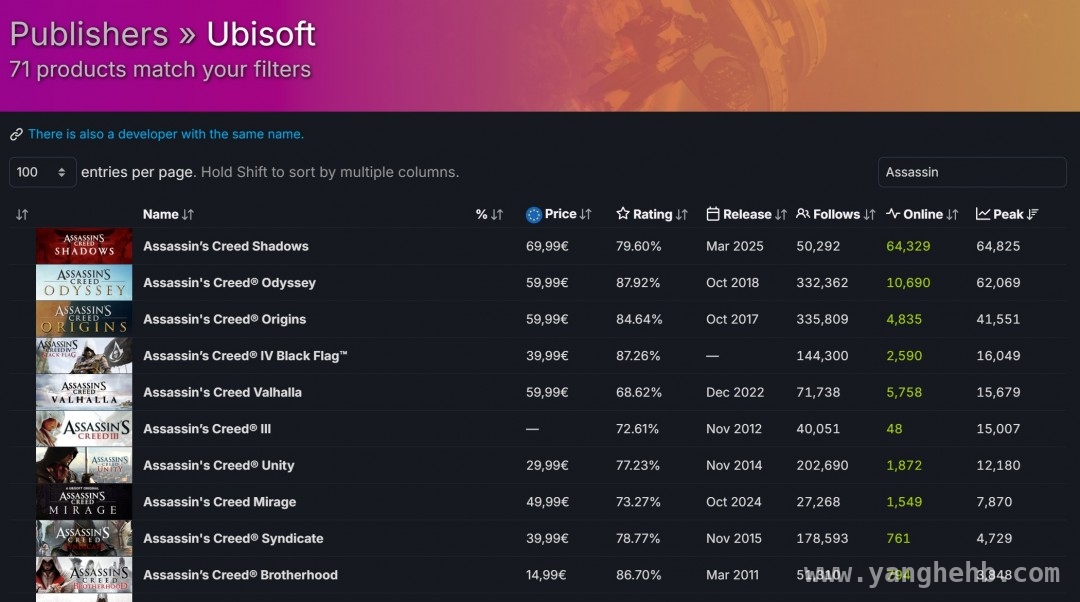Screen dimensions: 1080x602
Task: Click the Valhalla game thumbnail
Action: pyautogui.click(x=84, y=392)
